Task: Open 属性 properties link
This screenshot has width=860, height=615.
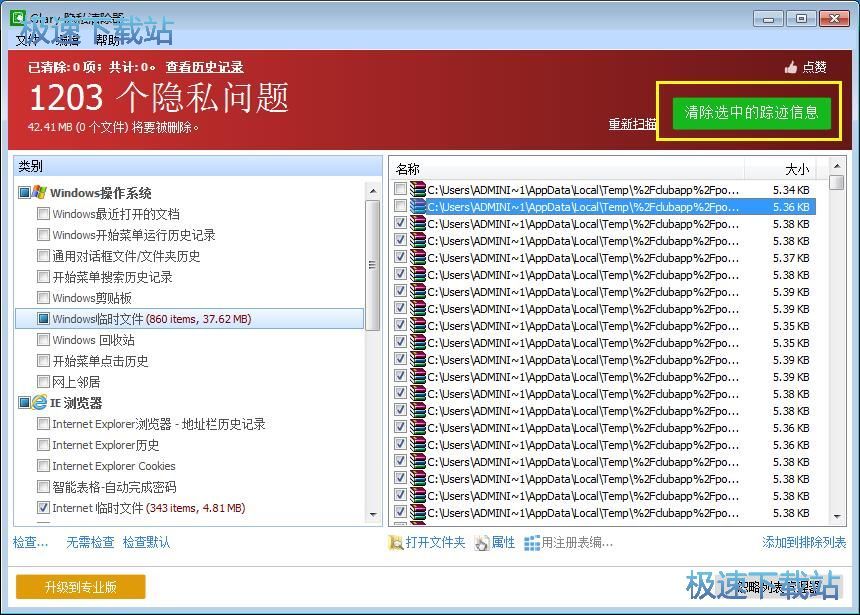Action: (x=503, y=543)
